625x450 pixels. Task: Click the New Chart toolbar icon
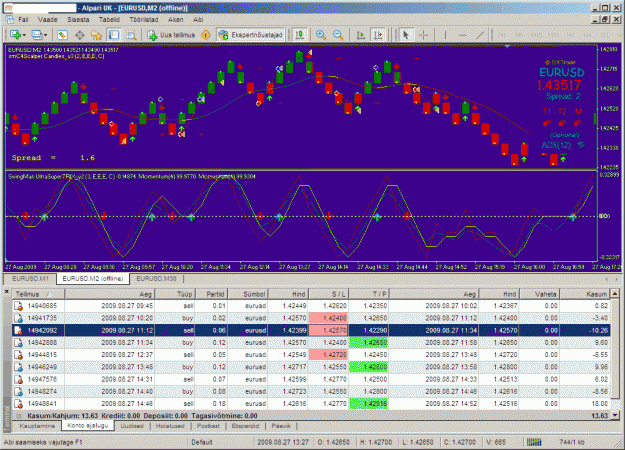pyautogui.click(x=15, y=35)
